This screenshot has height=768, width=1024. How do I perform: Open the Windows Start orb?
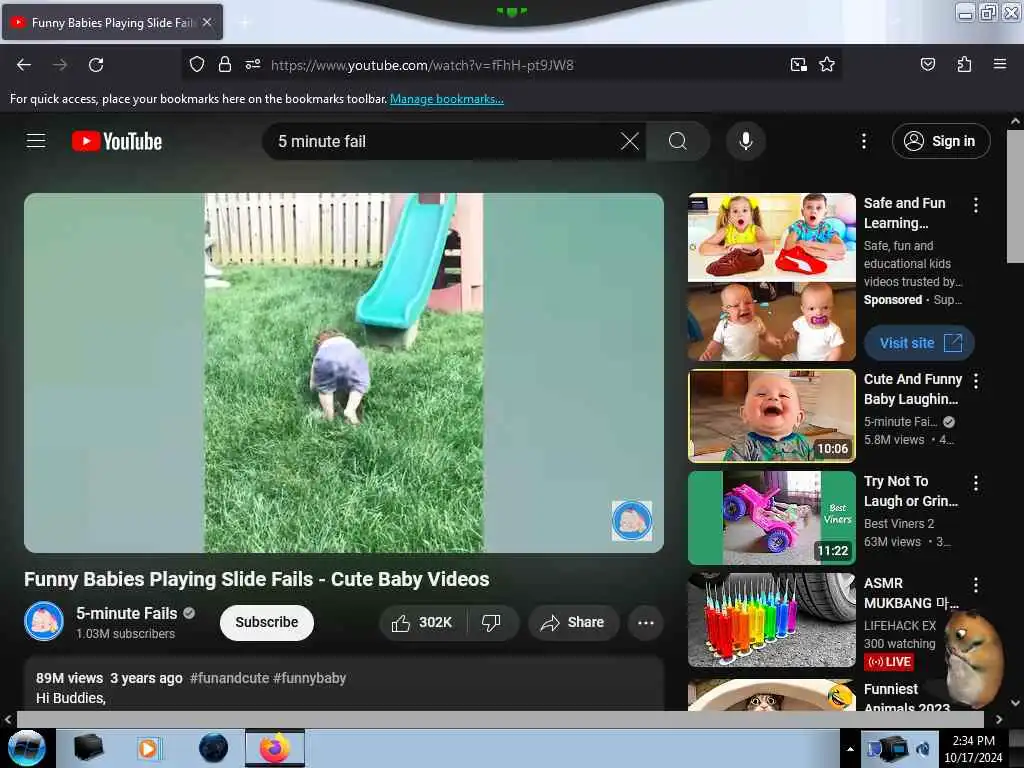[26, 748]
